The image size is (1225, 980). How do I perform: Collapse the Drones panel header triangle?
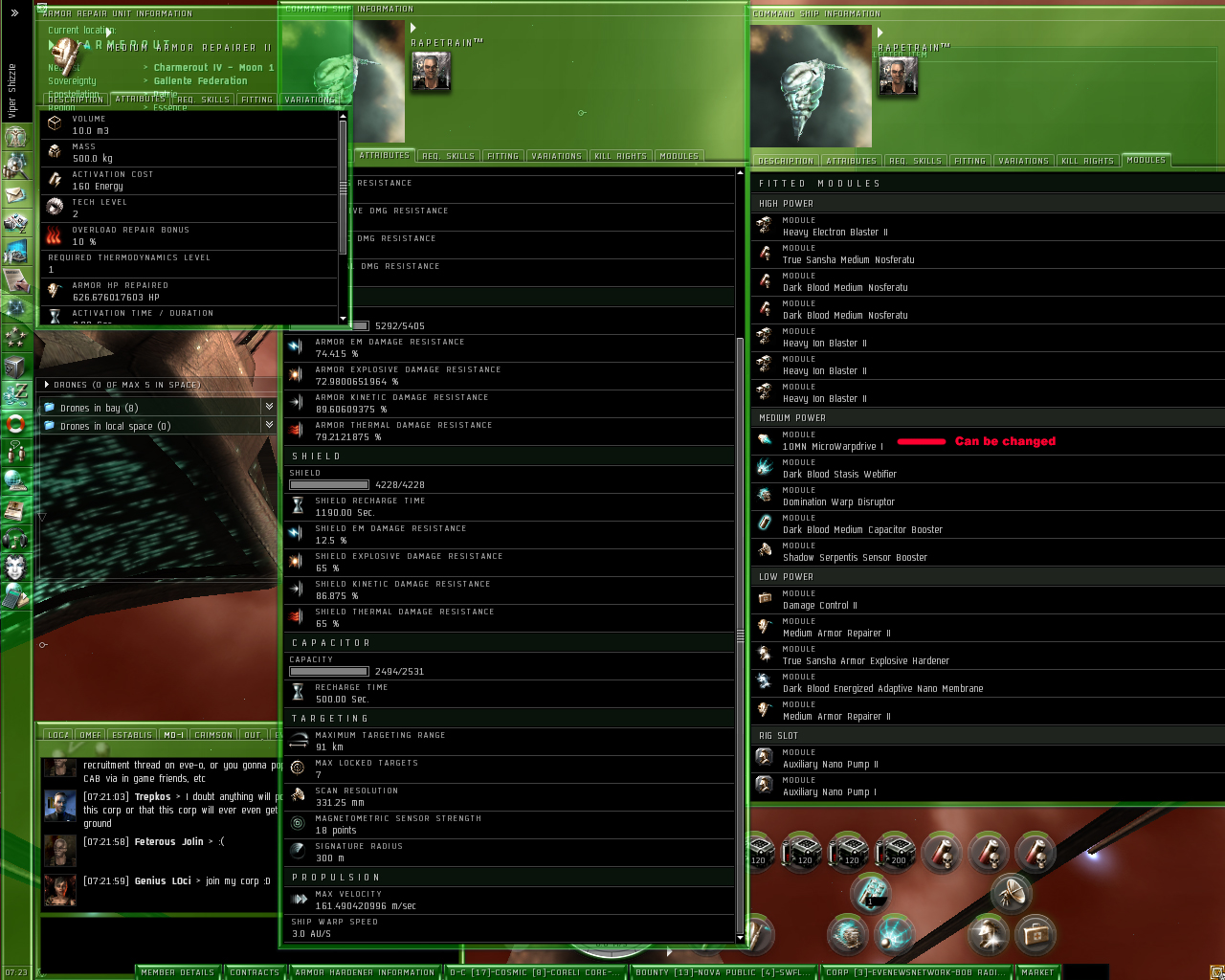pyautogui.click(x=46, y=385)
